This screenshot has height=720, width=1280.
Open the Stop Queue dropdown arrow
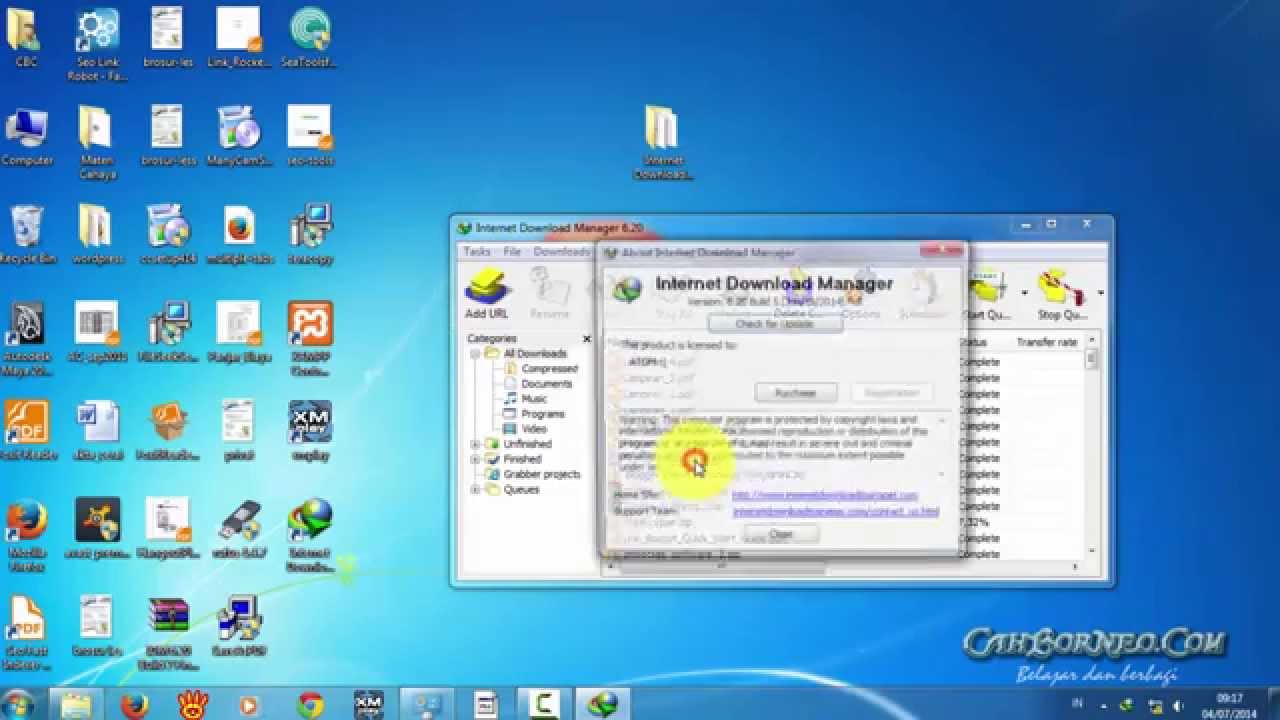(1100, 294)
